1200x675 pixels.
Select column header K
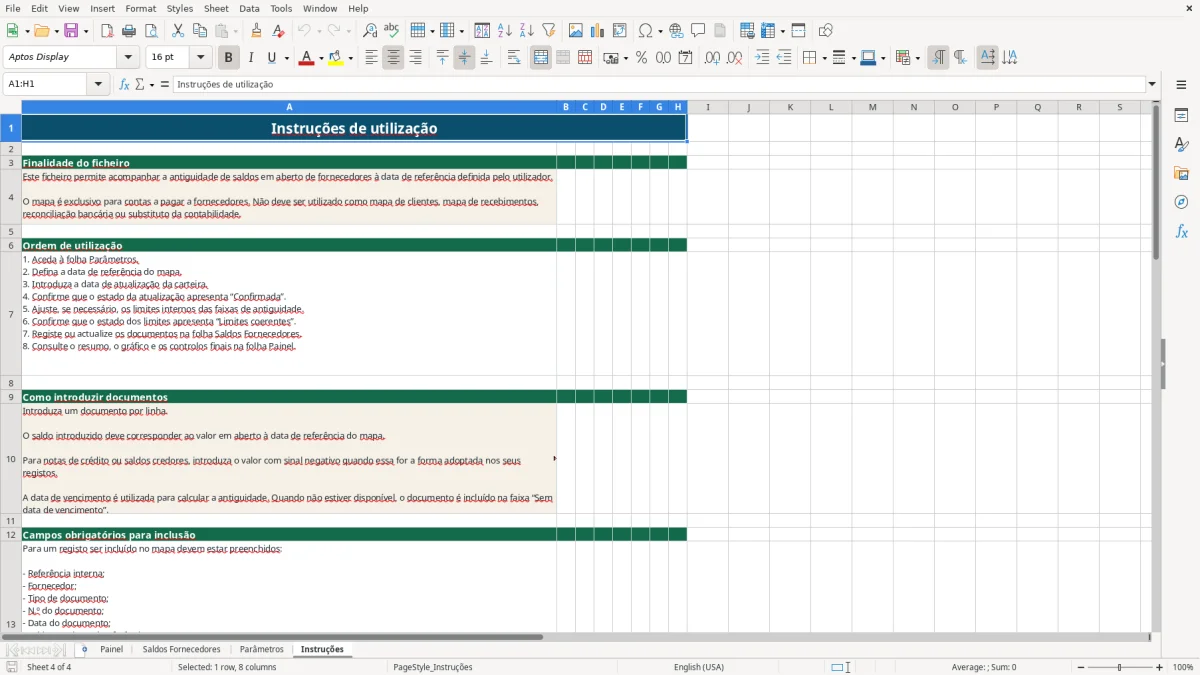(790, 107)
